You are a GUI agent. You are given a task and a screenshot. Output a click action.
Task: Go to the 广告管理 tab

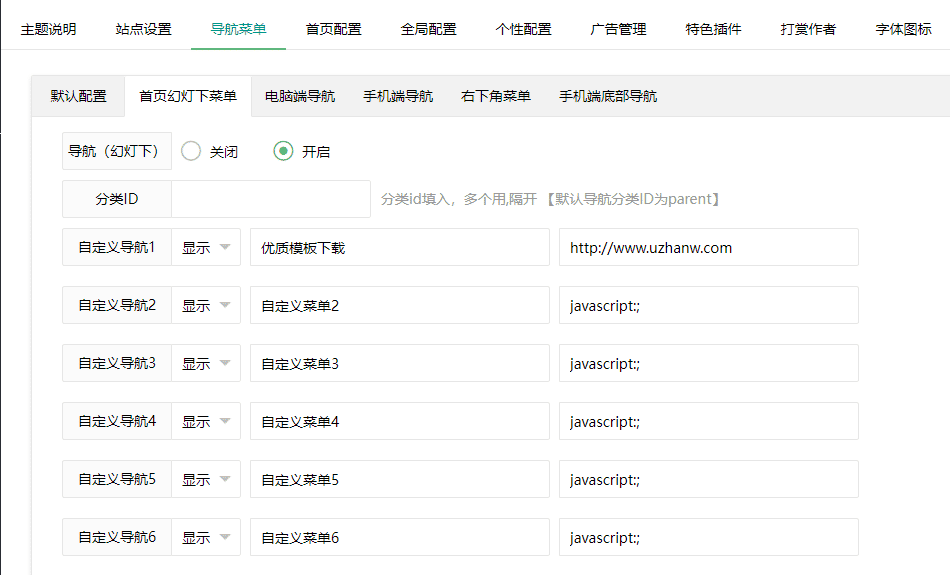coord(618,29)
